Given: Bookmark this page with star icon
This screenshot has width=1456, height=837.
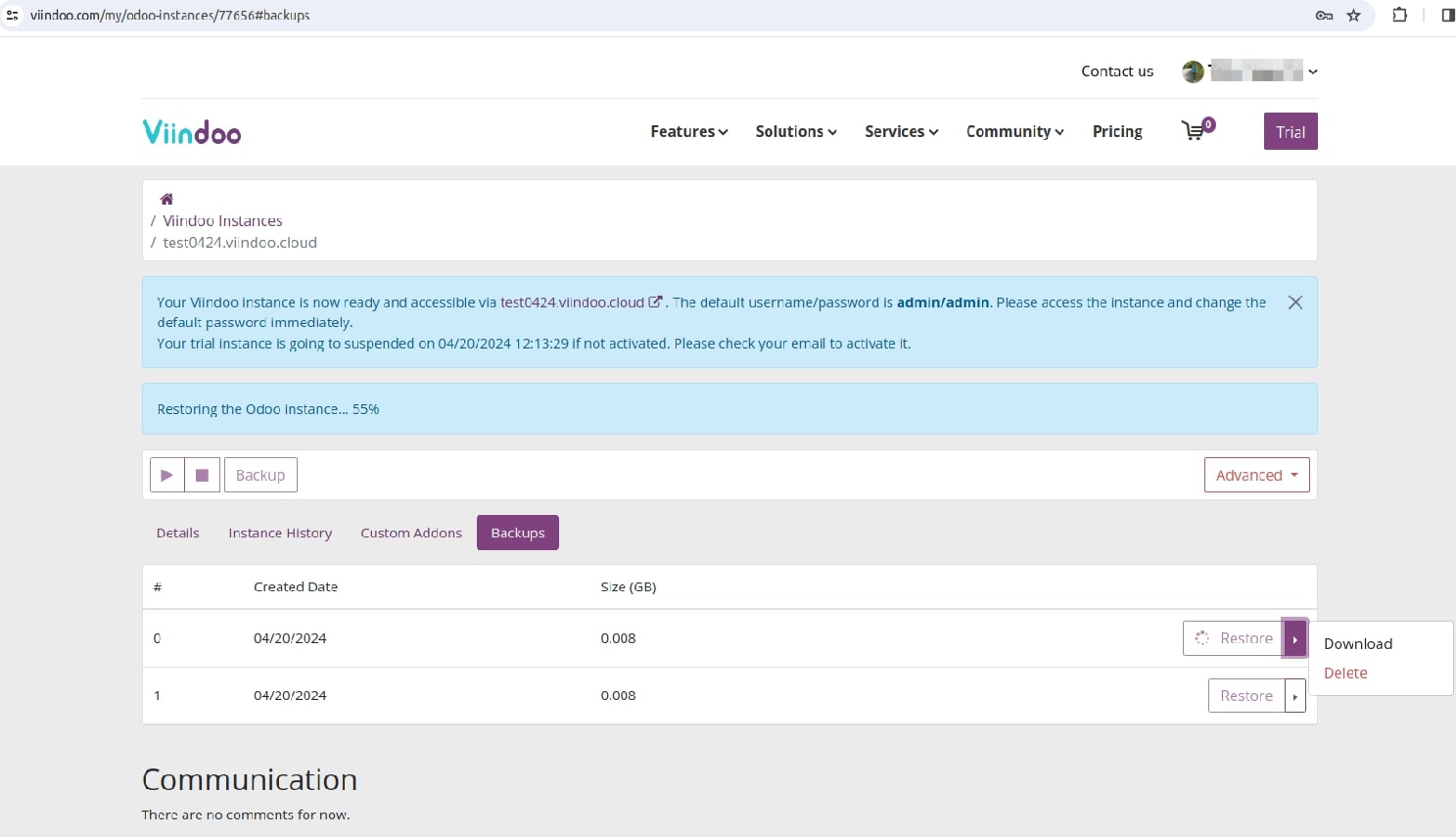Looking at the screenshot, I should pyautogui.click(x=1353, y=16).
